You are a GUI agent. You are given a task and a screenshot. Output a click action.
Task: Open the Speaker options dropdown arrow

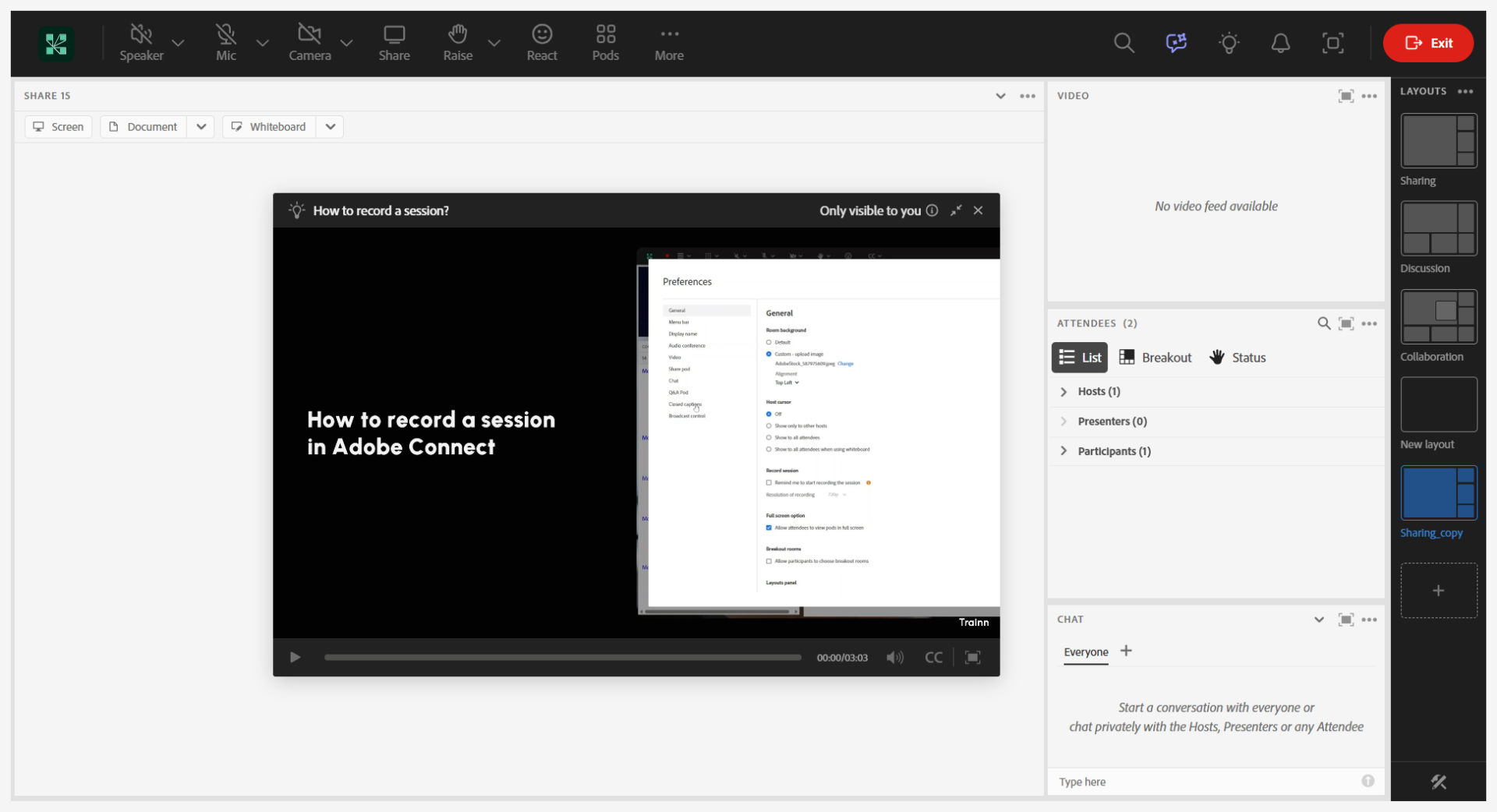(x=179, y=43)
